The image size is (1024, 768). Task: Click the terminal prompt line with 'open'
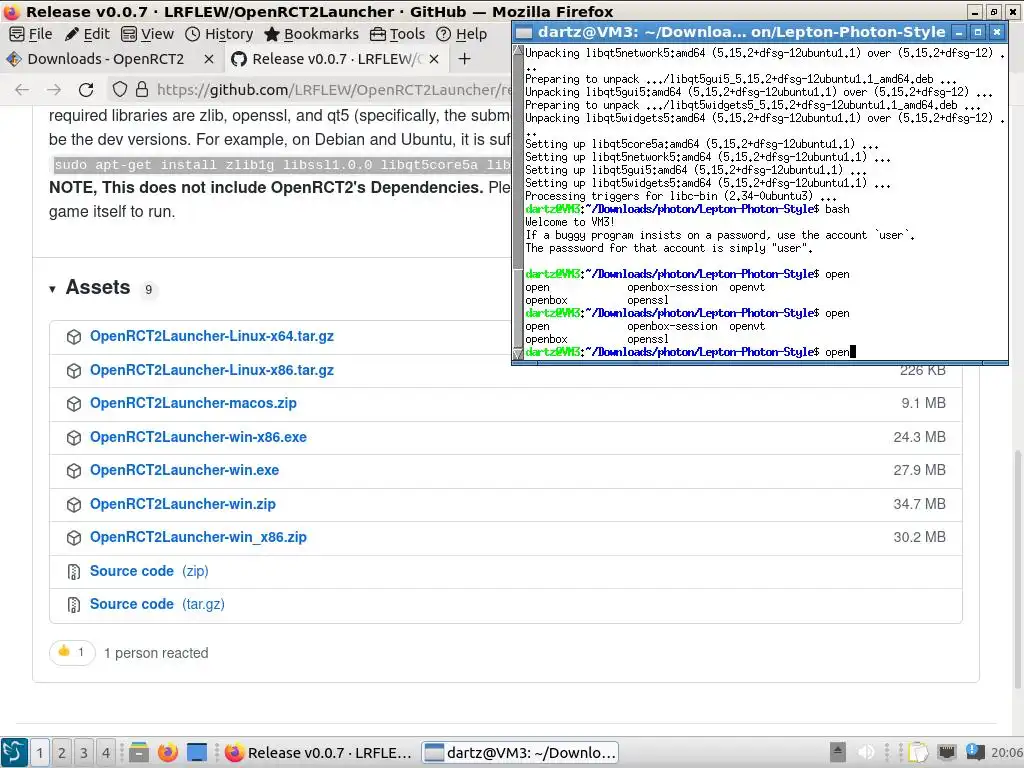(690, 352)
